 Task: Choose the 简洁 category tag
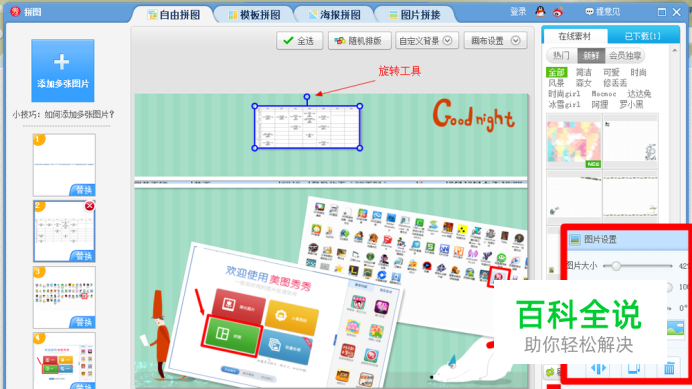click(x=583, y=72)
